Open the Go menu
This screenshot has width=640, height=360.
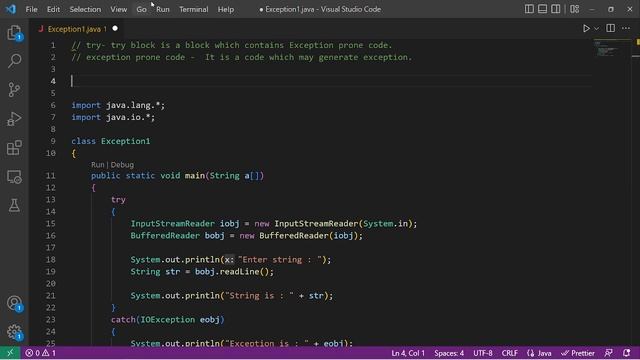(141, 9)
